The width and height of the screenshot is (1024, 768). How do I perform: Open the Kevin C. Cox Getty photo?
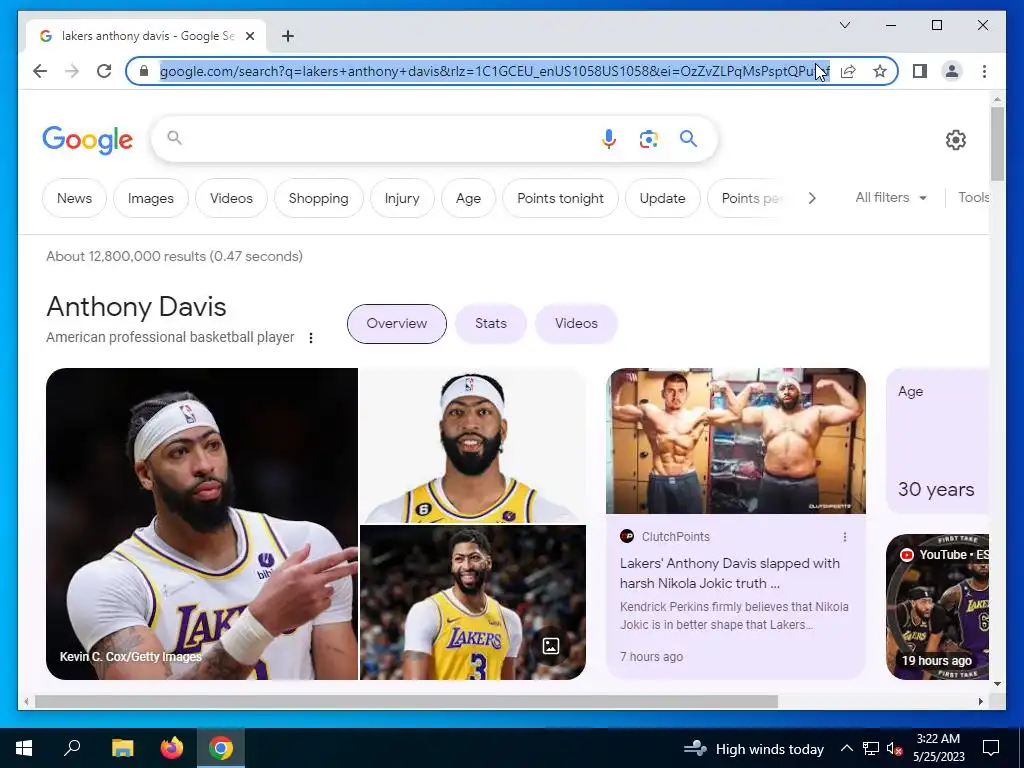202,524
